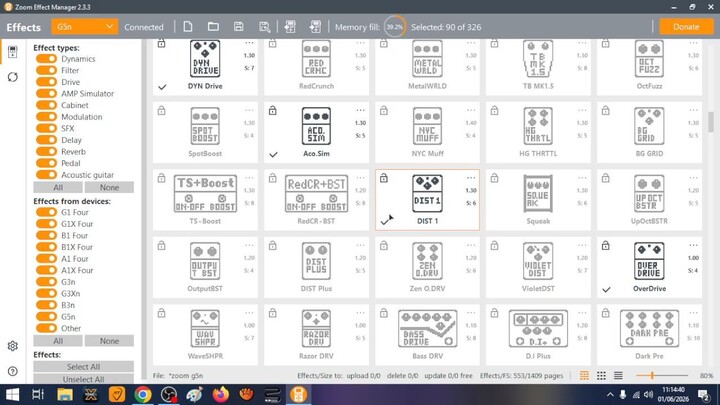Open the three-dot menu on Aco.Sim

tap(360, 110)
